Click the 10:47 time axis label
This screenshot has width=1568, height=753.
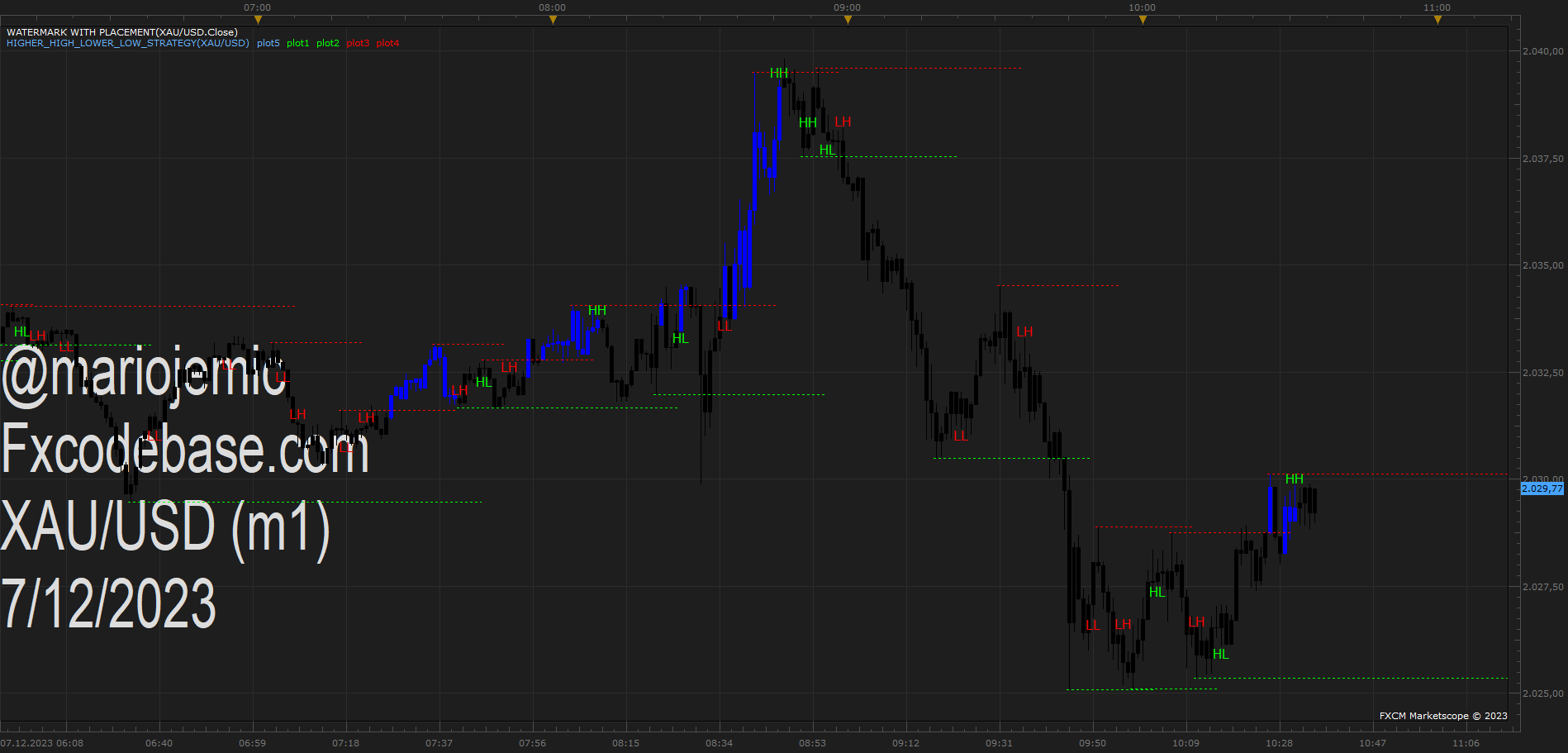1373,743
